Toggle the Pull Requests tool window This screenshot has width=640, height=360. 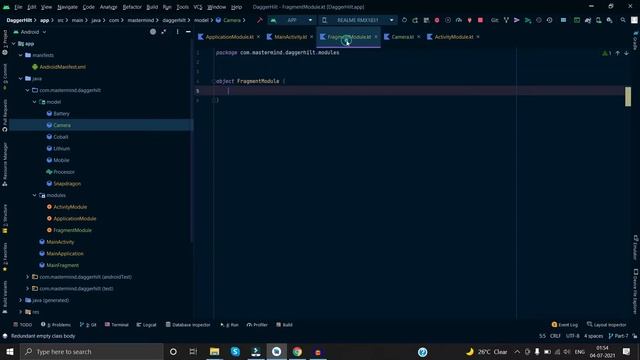5,115
